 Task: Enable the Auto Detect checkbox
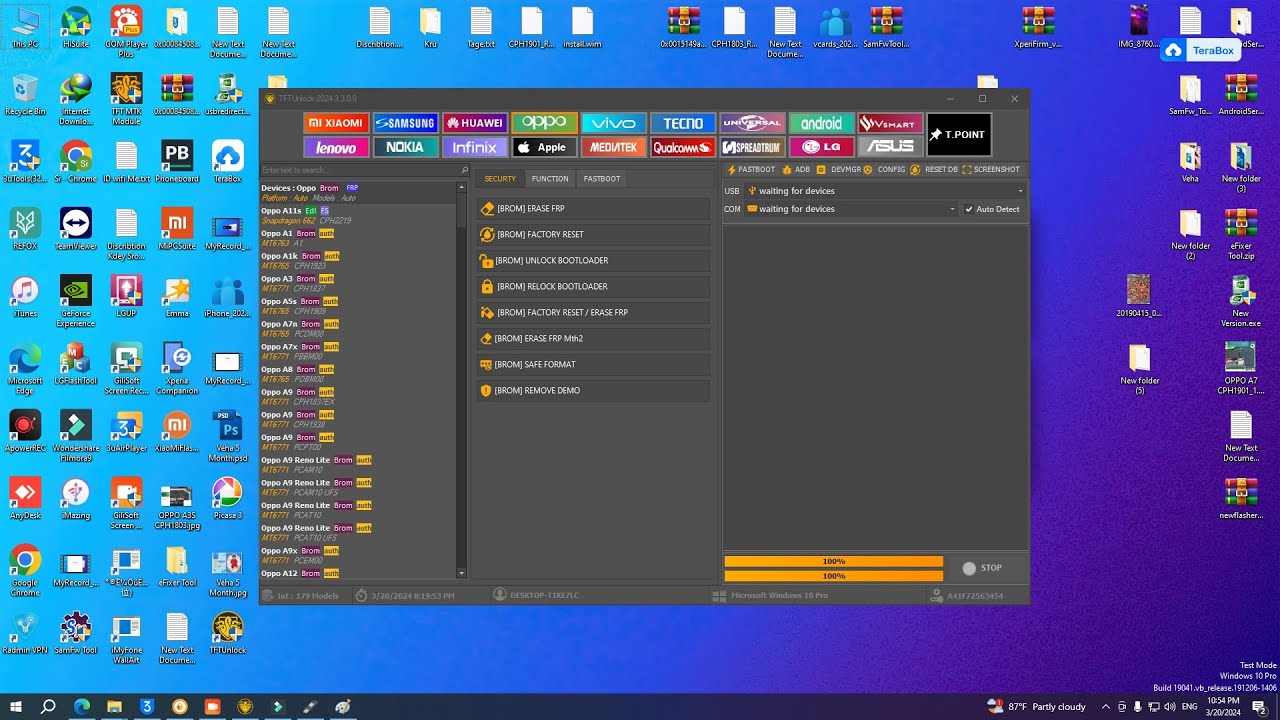pyautogui.click(x=969, y=209)
